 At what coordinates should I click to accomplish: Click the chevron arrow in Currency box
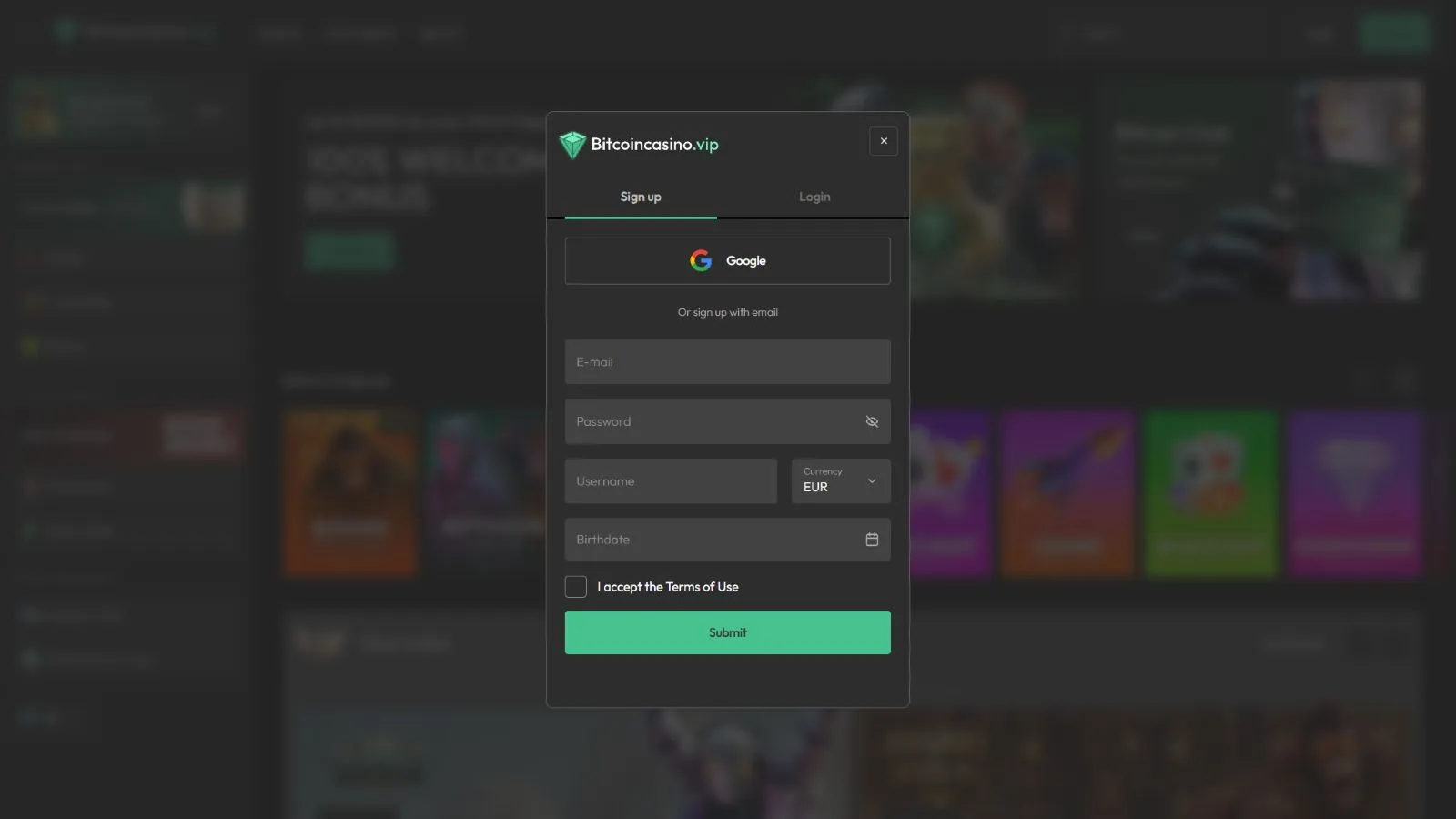point(872,480)
